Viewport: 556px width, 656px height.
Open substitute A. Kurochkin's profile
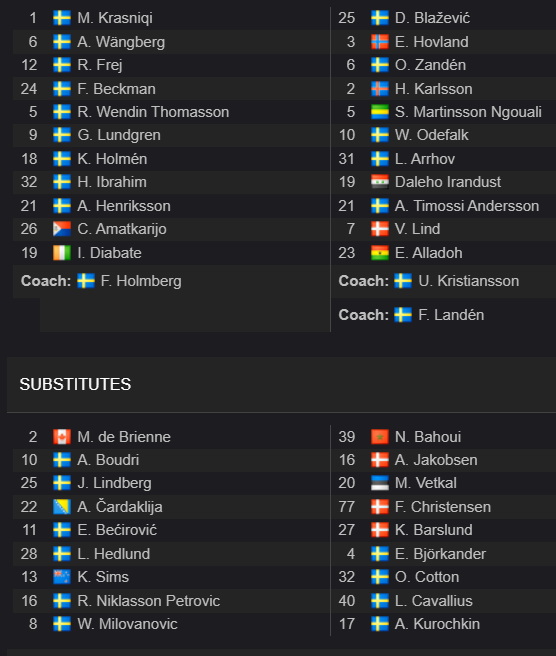437,624
